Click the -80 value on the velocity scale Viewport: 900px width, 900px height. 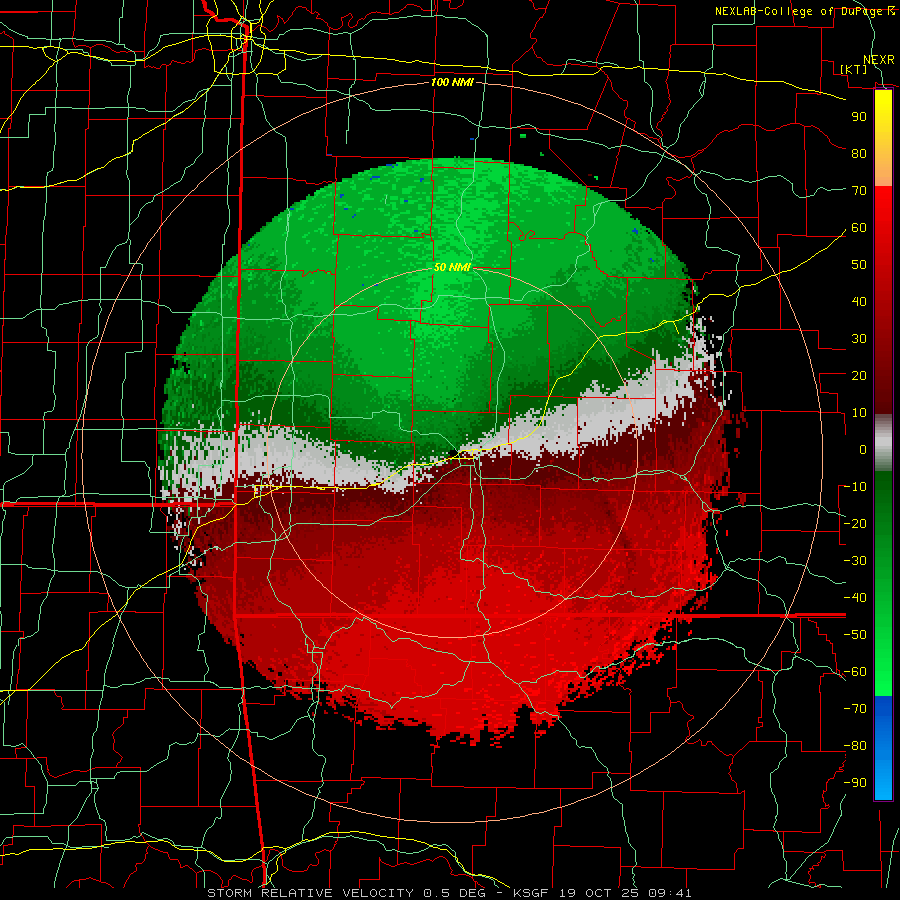(x=855, y=746)
